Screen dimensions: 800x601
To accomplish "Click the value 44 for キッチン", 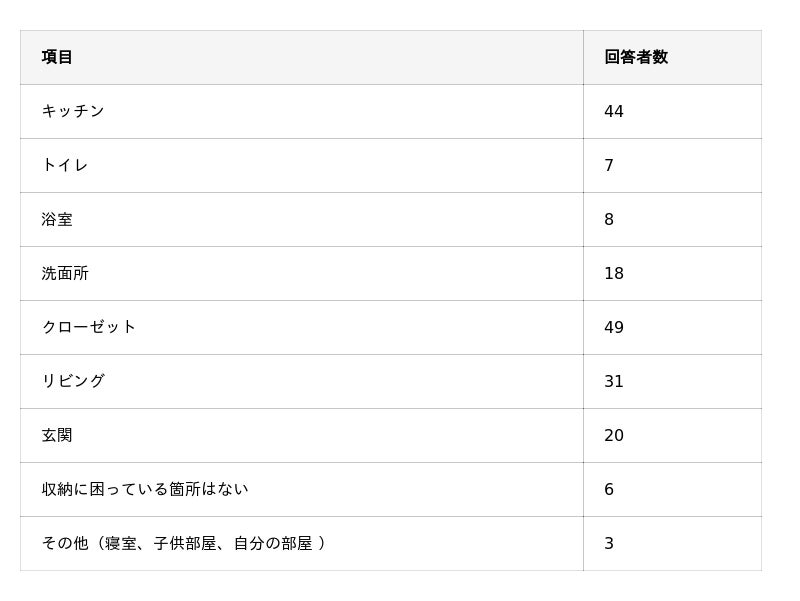I will [614, 111].
